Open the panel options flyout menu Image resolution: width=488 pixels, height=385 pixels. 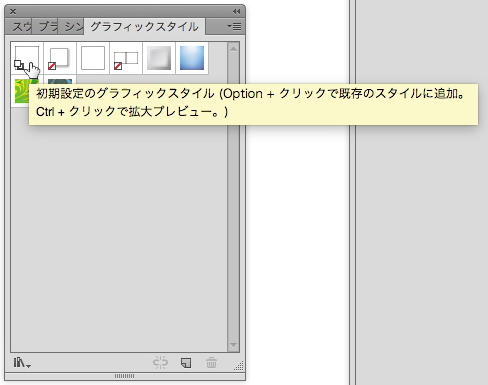[234, 26]
